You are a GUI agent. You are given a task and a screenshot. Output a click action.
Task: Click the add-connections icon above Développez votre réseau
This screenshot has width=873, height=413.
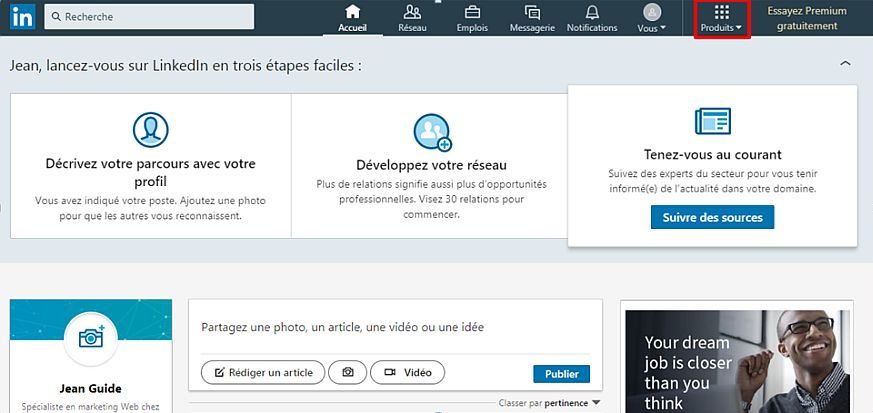tap(432, 132)
